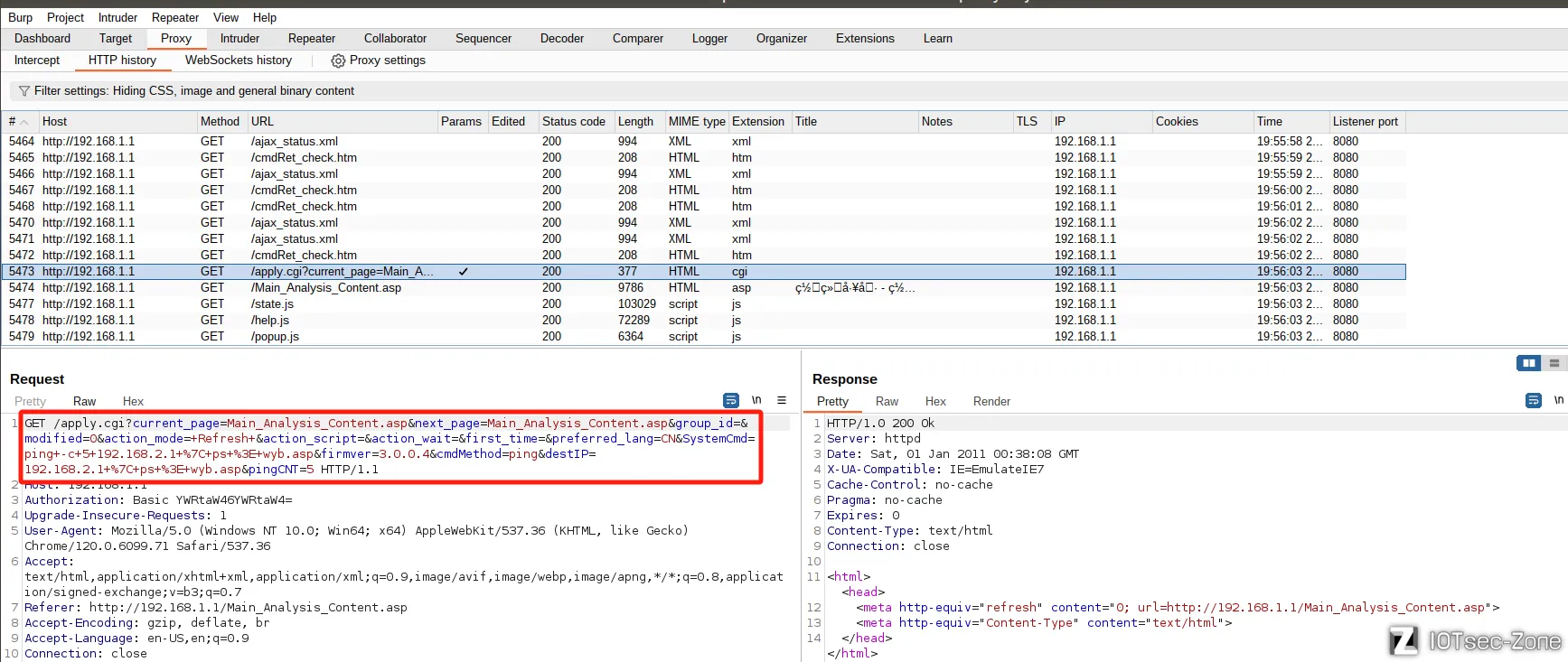Switch to the Intruder tool tab
1568x662 pixels.
coord(239,39)
